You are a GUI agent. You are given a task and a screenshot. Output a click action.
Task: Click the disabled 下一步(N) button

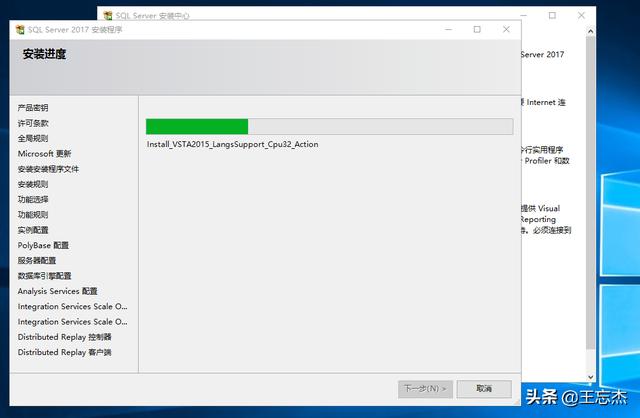425,389
